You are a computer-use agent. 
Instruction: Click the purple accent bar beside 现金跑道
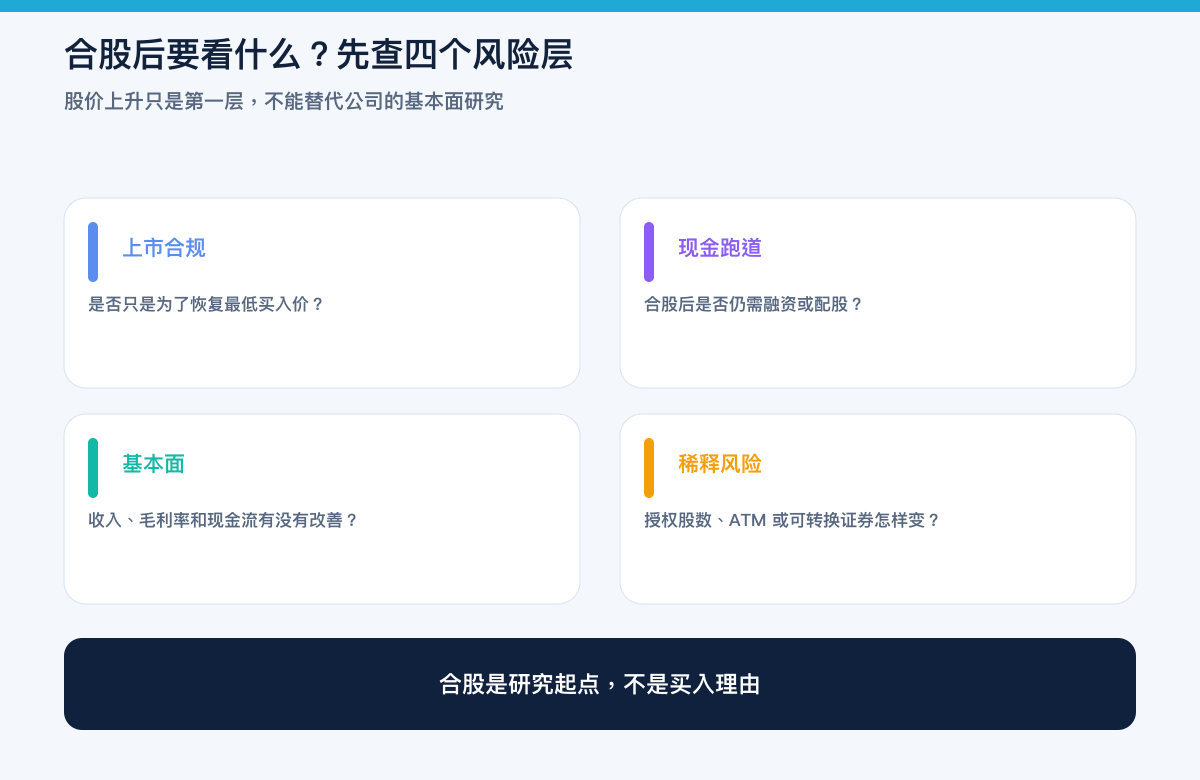(649, 252)
